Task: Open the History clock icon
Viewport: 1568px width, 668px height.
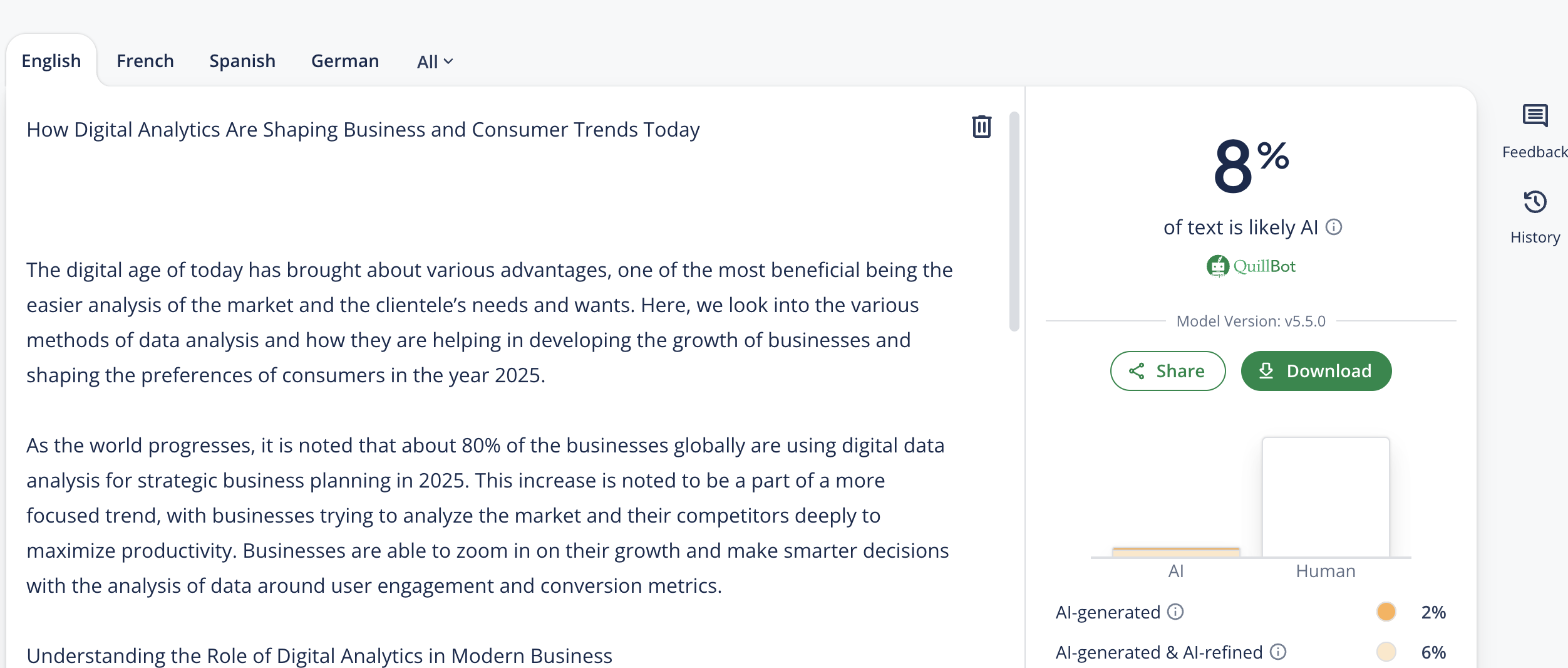Action: [1535, 202]
